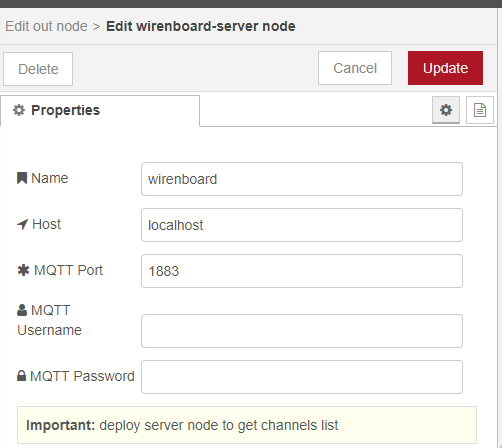Select the node properties gear icon
This screenshot has width=502, height=448.
click(x=446, y=110)
